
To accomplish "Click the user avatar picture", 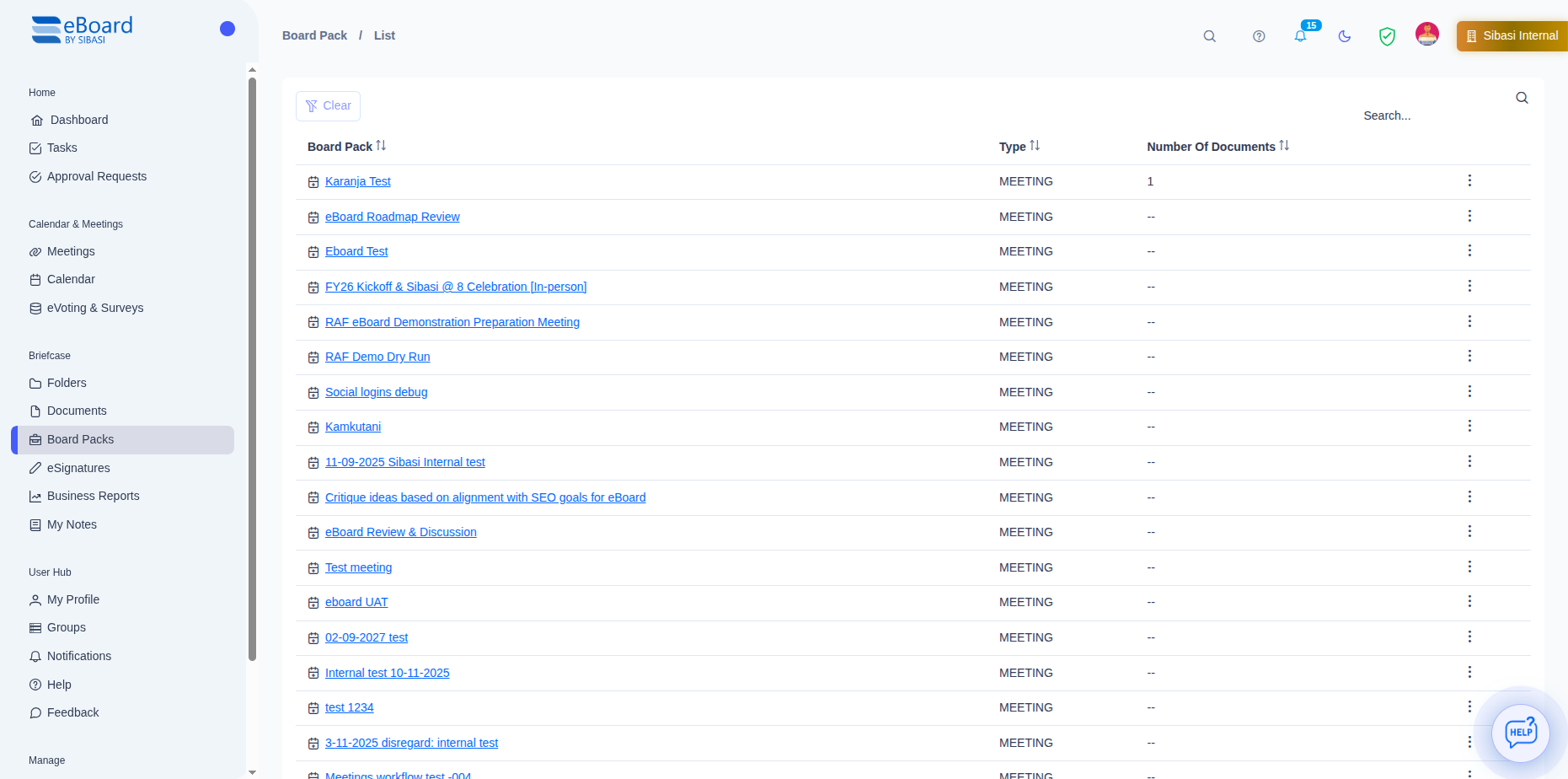I will coord(1427,35).
